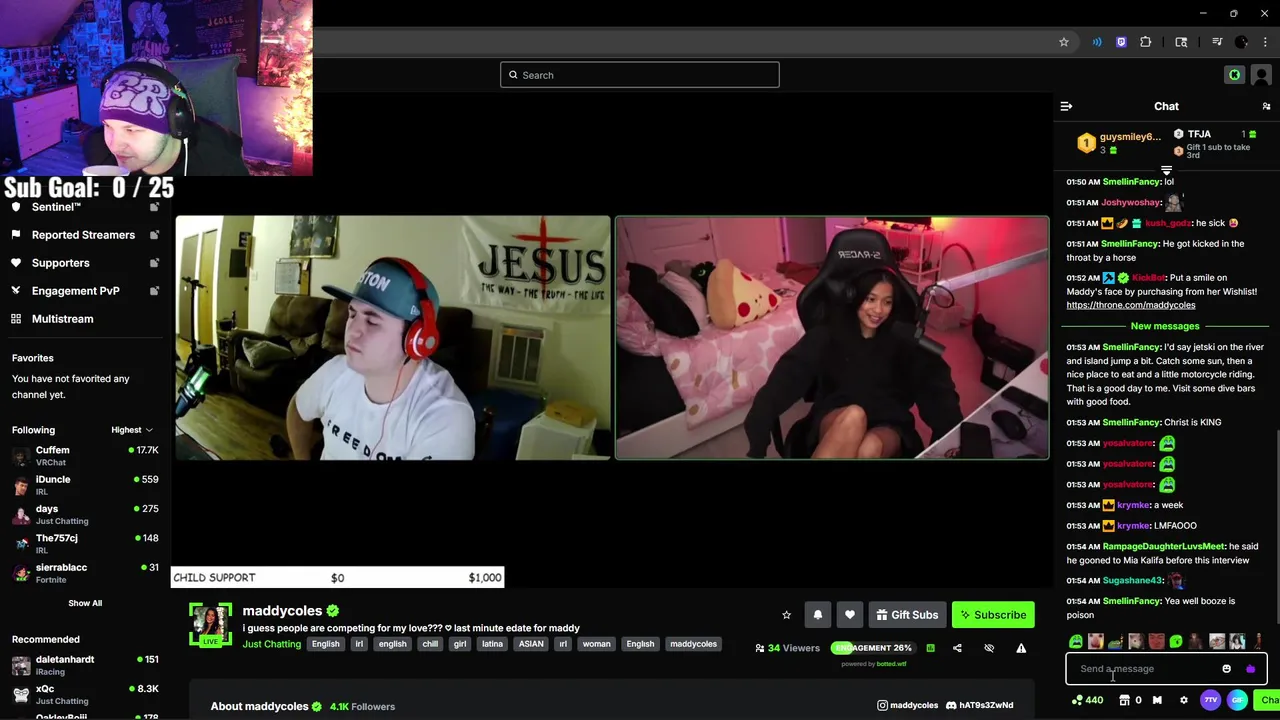
Task: Open daletanhardt recommended channel
Action: 85,665
